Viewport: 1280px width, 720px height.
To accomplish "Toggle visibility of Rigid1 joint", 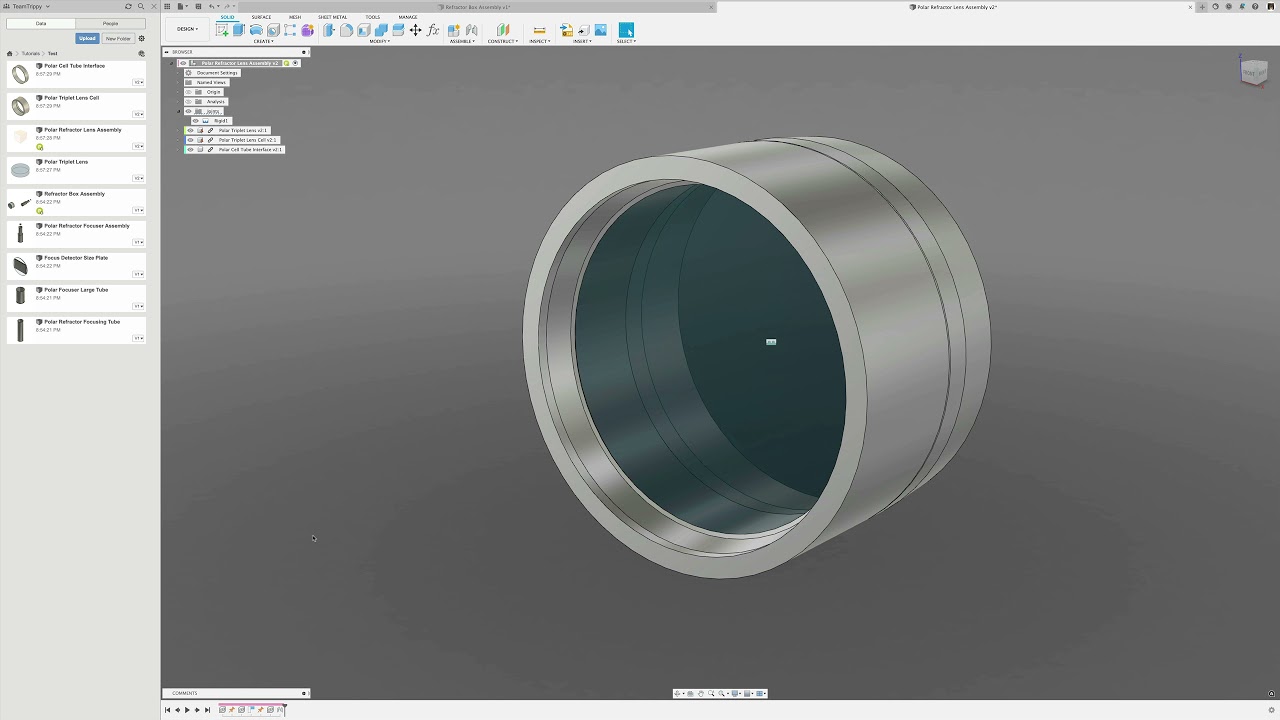I will [195, 121].
